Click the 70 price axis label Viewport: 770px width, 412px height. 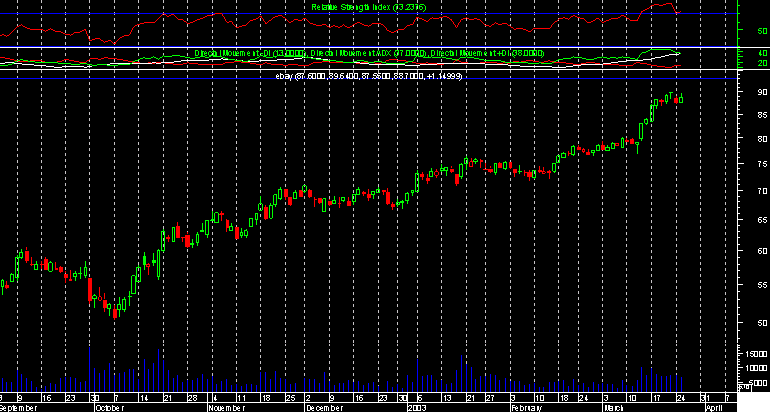[762, 191]
